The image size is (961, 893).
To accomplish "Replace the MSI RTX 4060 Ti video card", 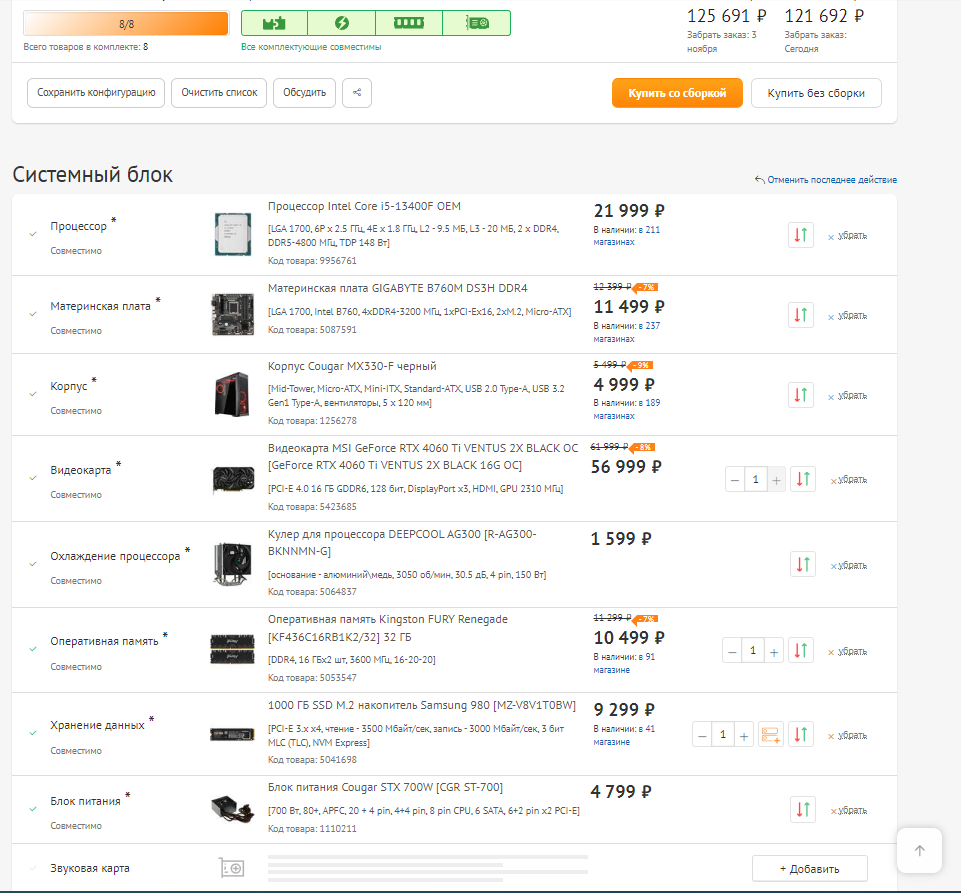I will [803, 479].
